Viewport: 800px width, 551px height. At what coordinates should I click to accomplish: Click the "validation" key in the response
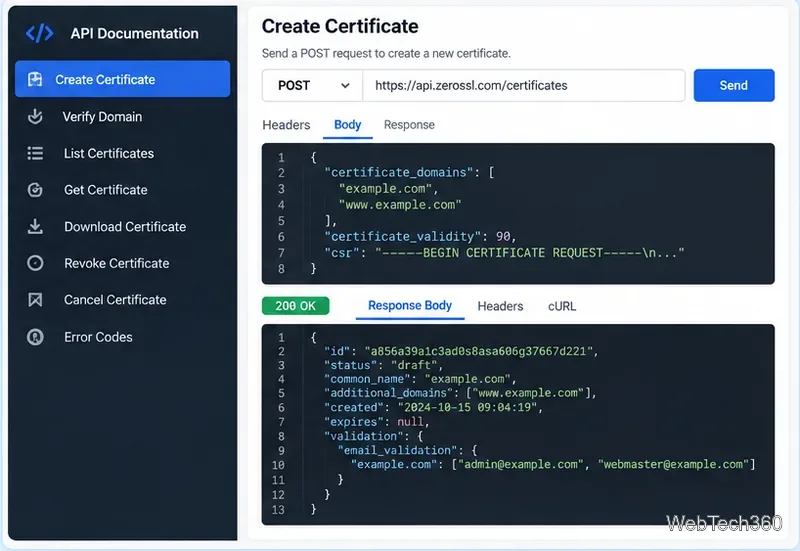pos(363,436)
